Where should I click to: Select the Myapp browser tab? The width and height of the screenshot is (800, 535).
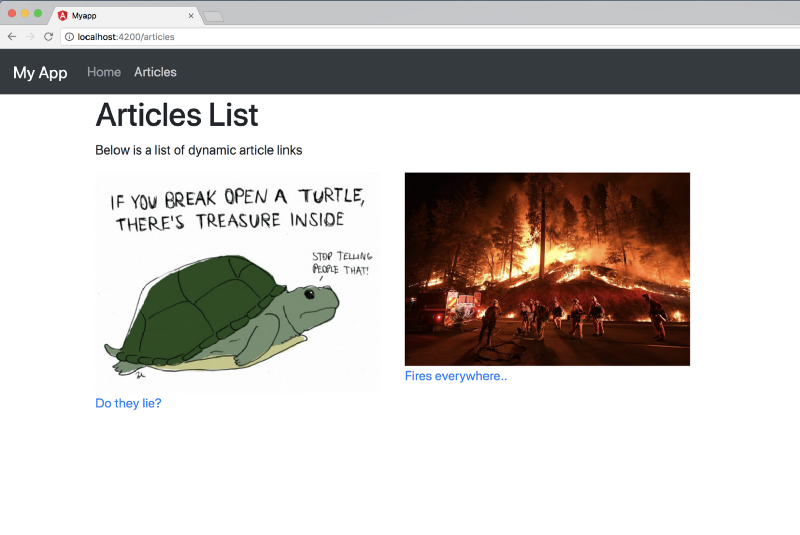126,16
